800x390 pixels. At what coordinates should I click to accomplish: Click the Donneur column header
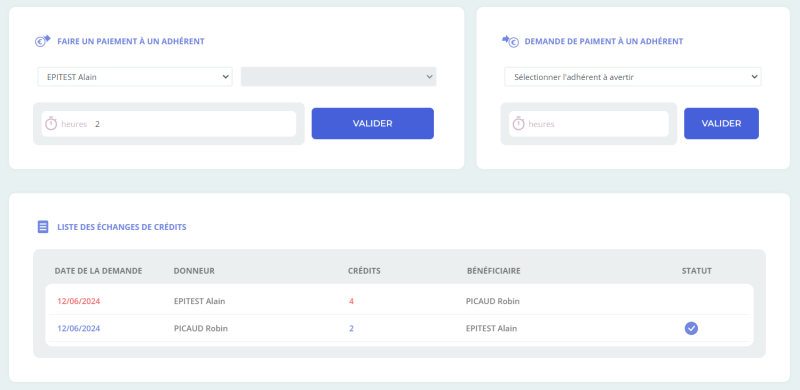pos(194,271)
